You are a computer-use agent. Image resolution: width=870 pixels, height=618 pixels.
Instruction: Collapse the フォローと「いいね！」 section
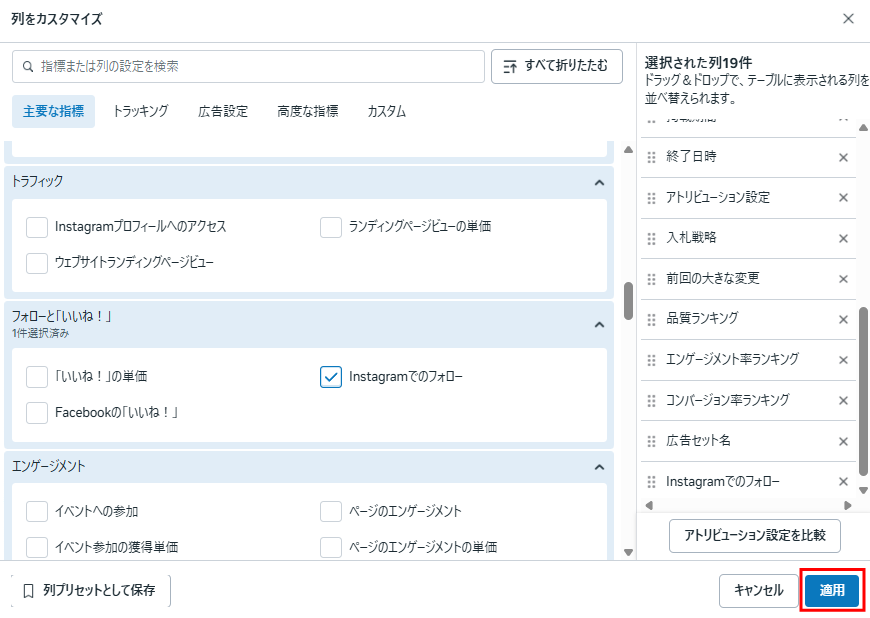click(x=599, y=324)
